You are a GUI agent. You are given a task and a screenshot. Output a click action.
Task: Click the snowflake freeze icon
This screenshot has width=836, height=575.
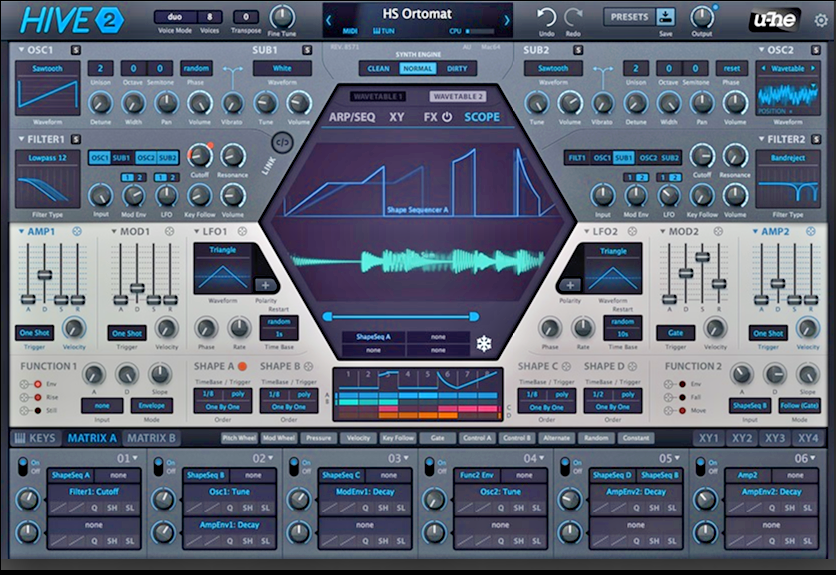click(484, 345)
